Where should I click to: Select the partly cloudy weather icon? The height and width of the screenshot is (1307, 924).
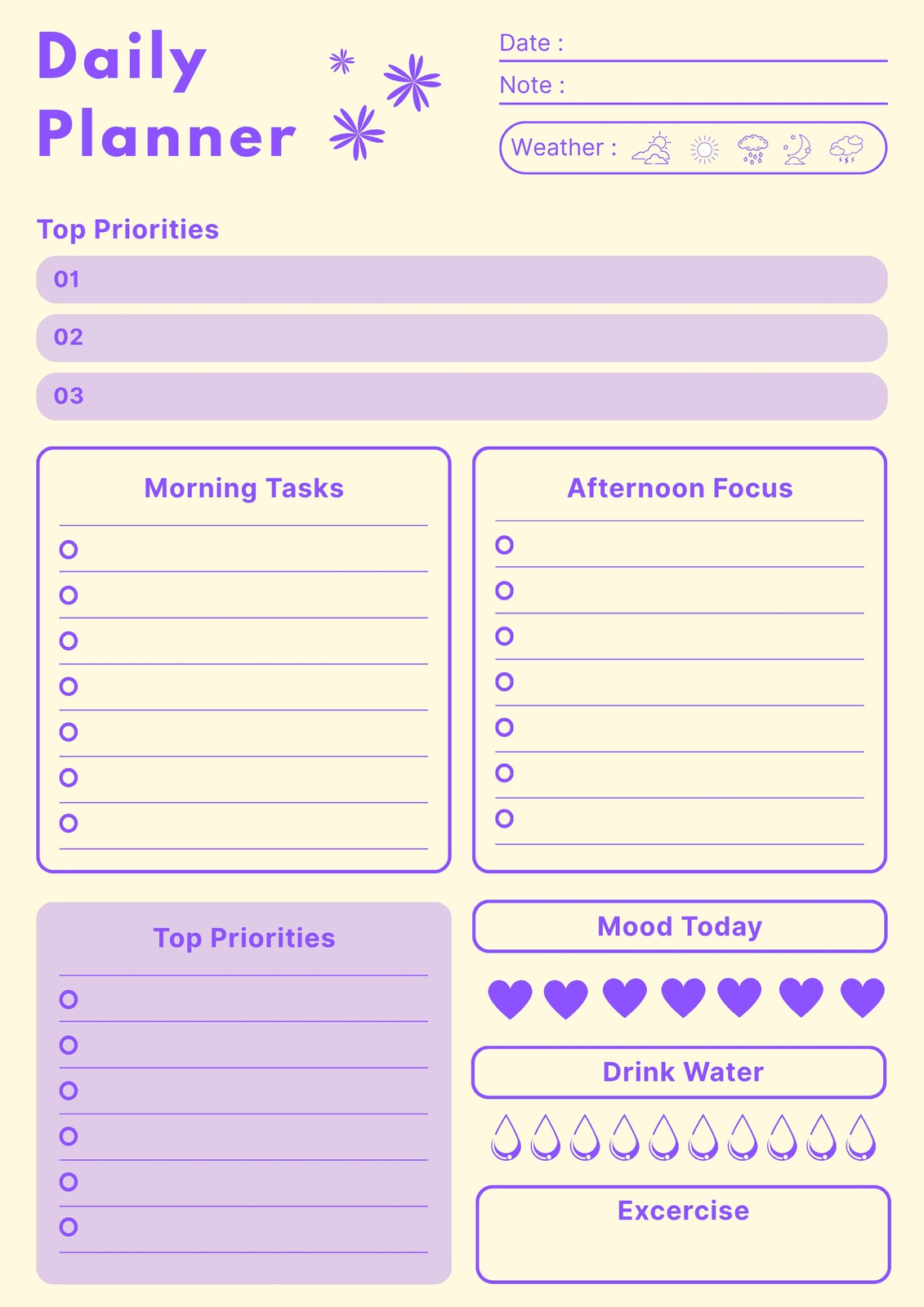652,149
